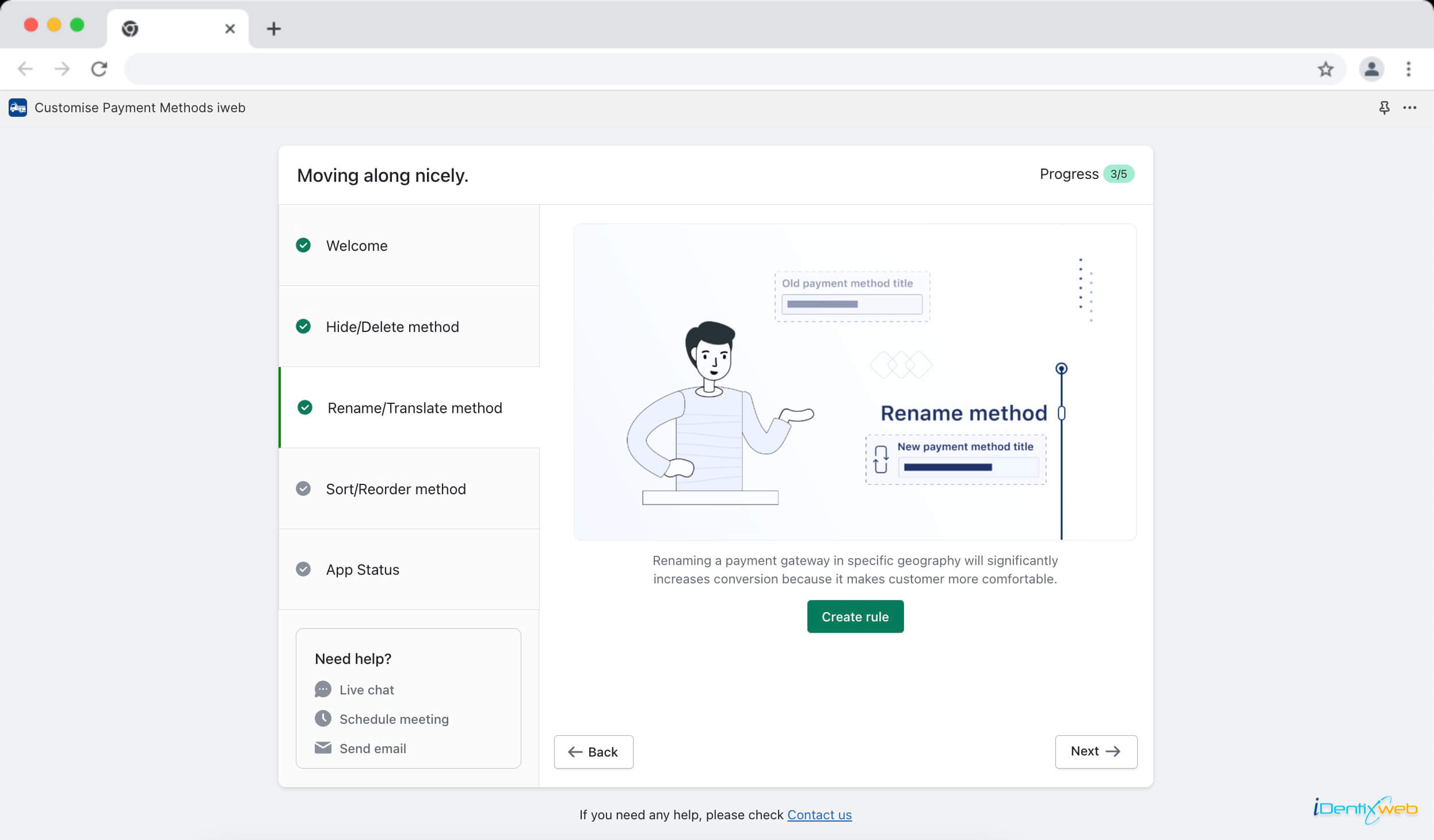Click the Send email envelope icon
The image size is (1434, 840).
click(323, 747)
